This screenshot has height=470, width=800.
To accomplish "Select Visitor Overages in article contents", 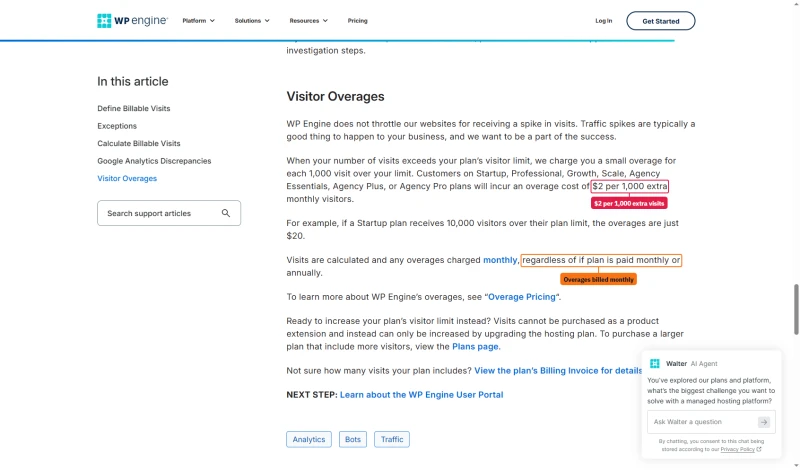I will click(x=127, y=178).
